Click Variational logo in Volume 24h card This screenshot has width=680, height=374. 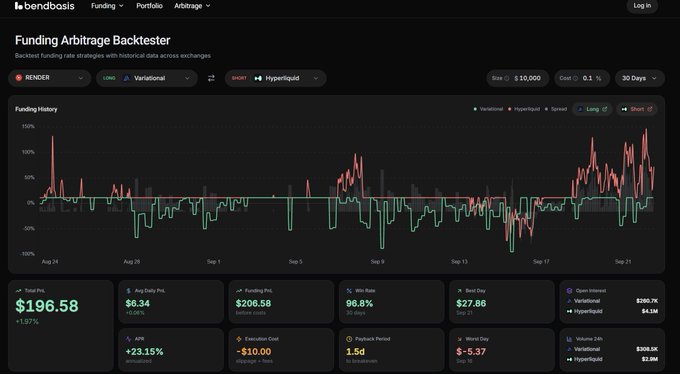click(x=569, y=349)
